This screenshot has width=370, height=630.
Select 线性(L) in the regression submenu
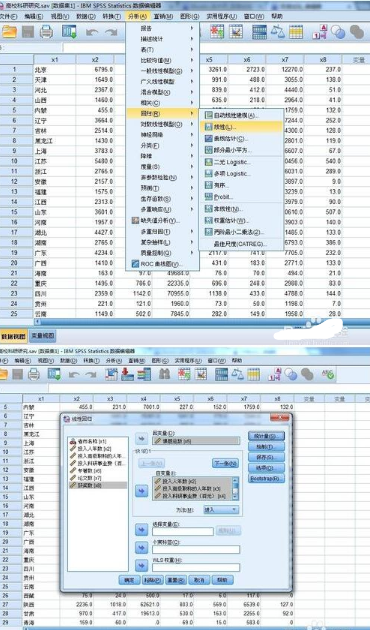(241, 127)
